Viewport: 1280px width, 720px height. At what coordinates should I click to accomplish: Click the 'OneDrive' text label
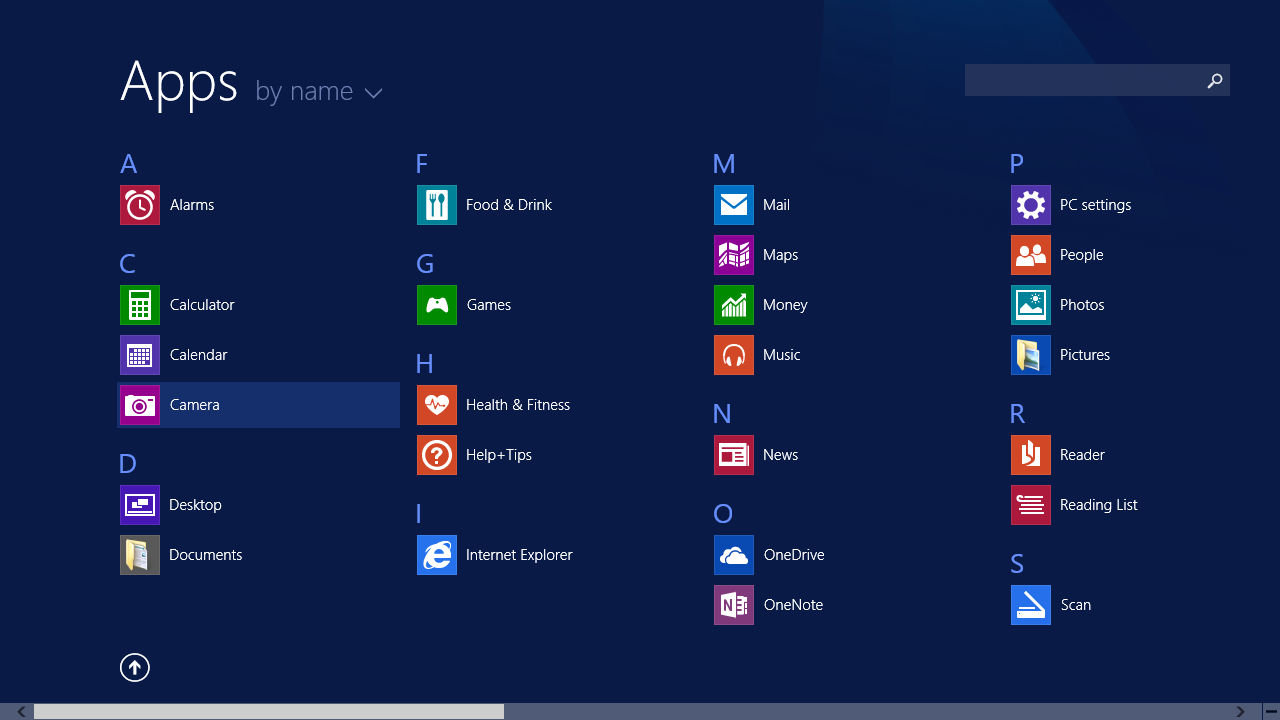pyautogui.click(x=794, y=555)
